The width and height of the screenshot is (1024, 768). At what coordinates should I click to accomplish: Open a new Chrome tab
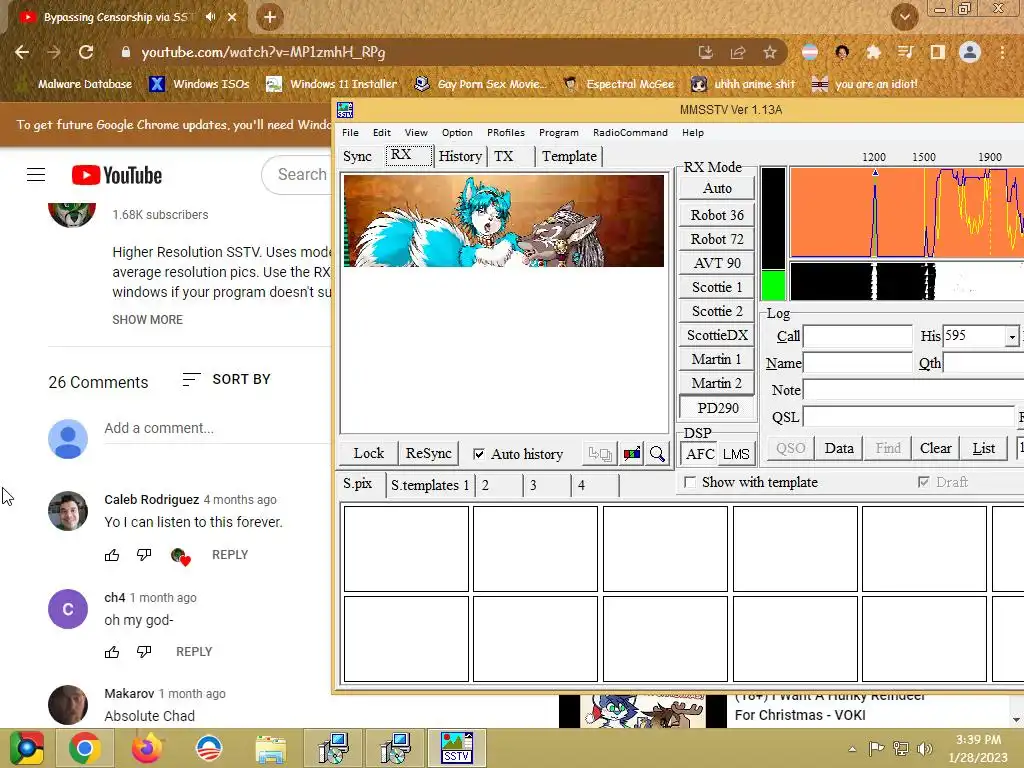(x=270, y=17)
